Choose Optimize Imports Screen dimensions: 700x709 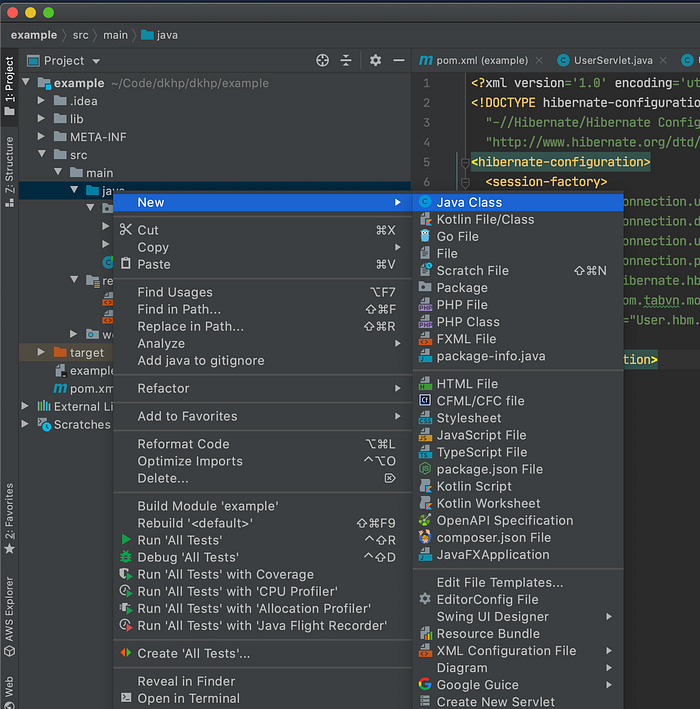262,461
